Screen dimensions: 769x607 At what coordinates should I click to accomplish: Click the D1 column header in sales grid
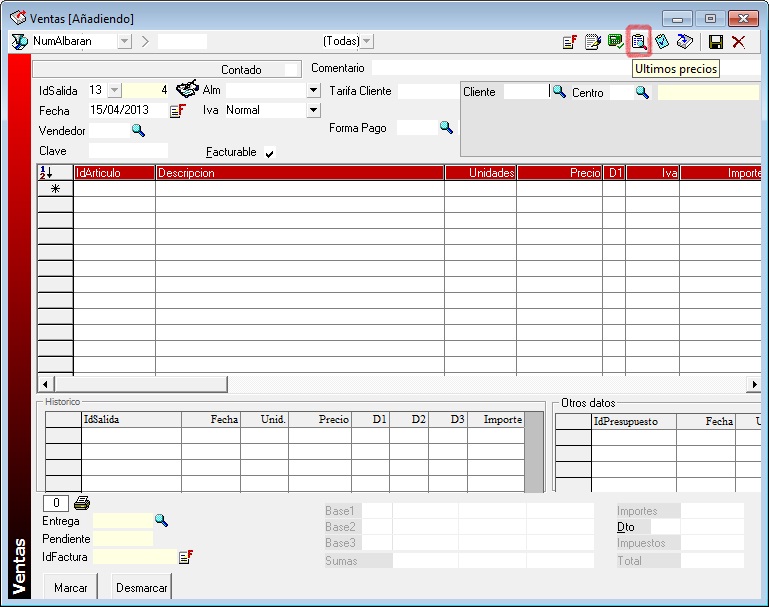point(614,173)
